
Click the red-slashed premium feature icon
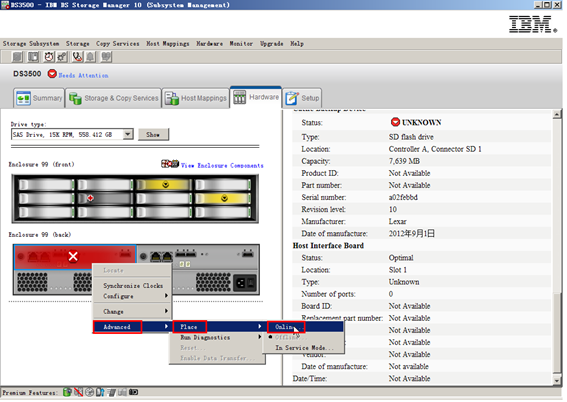78,392
